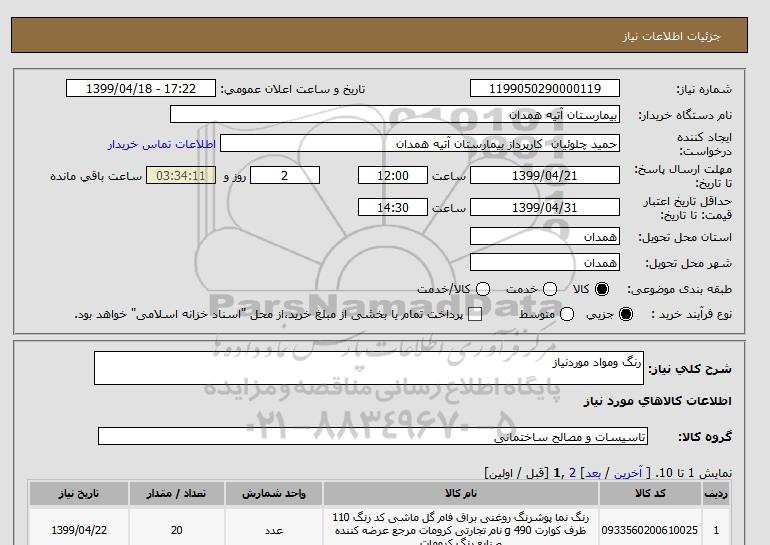The height and width of the screenshot is (545, 770).
Task: Click the product name starting رنگ نما پوشرنگ
Action: click(x=461, y=530)
